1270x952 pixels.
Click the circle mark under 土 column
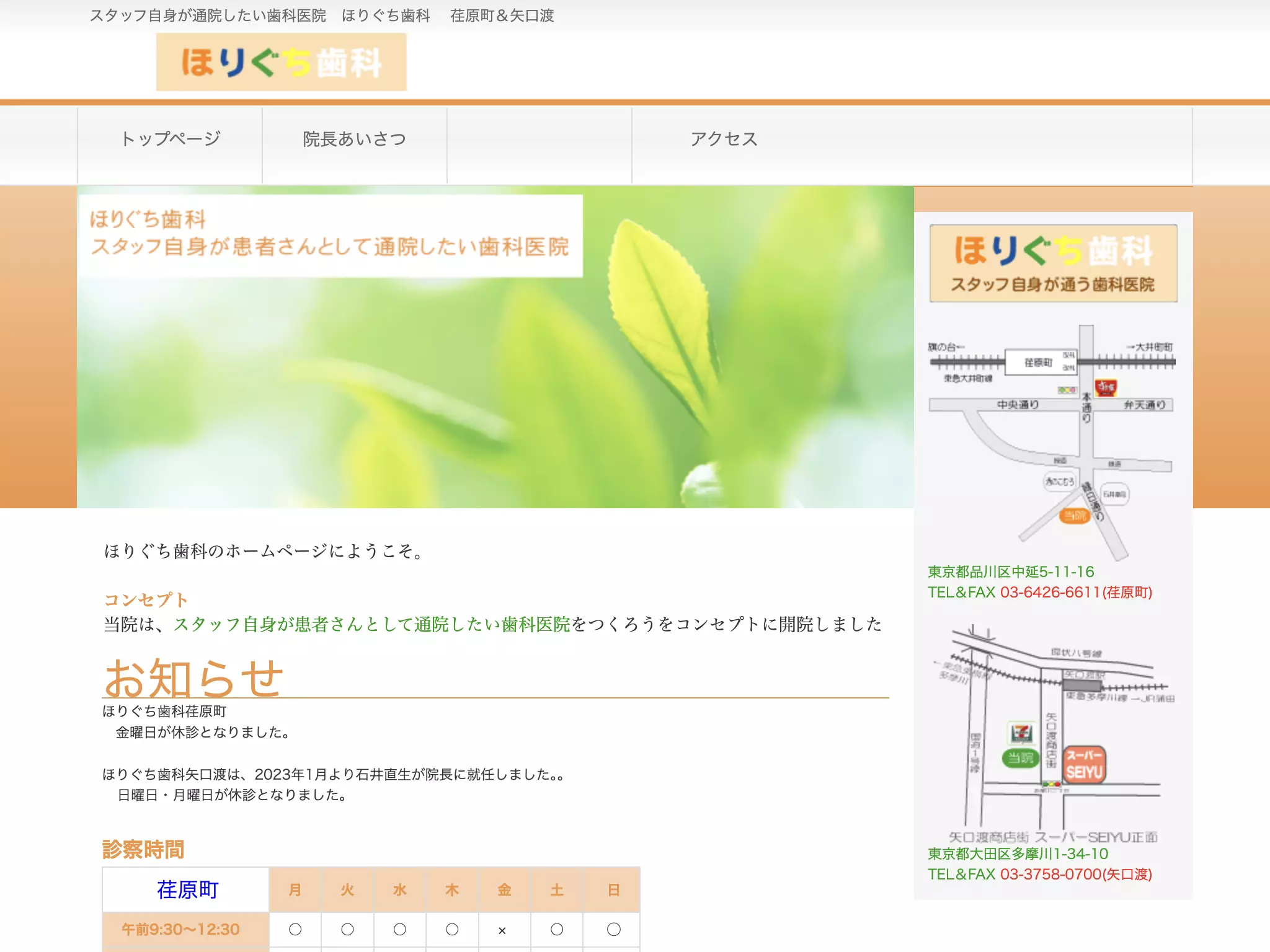[x=557, y=930]
